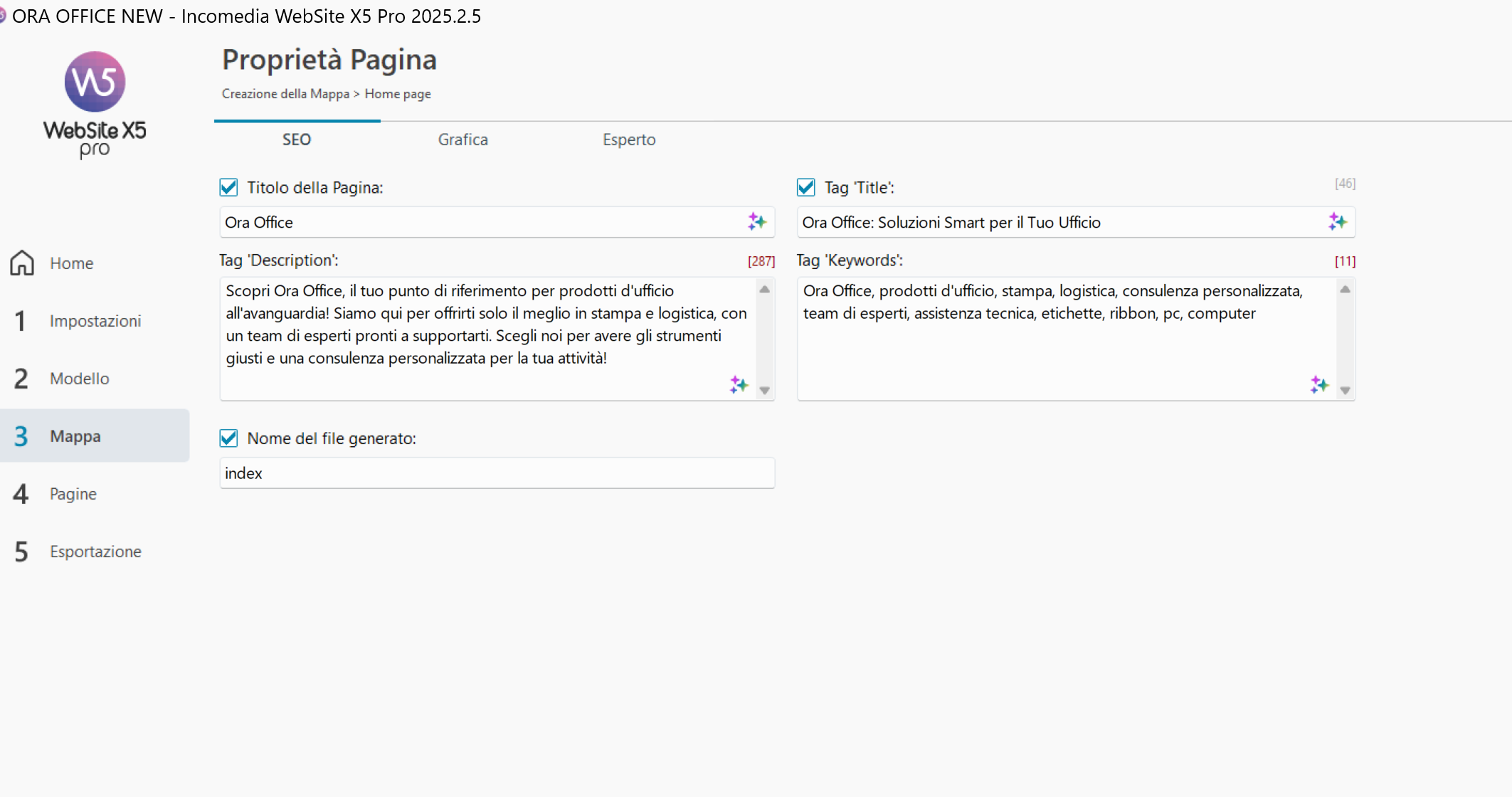This screenshot has height=797, width=1512.
Task: Click the step number 1 icon for Impostazioni
Action: [21, 321]
